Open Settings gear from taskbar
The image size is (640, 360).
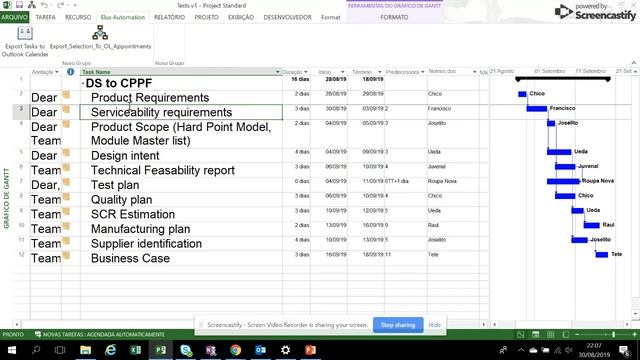coord(285,350)
